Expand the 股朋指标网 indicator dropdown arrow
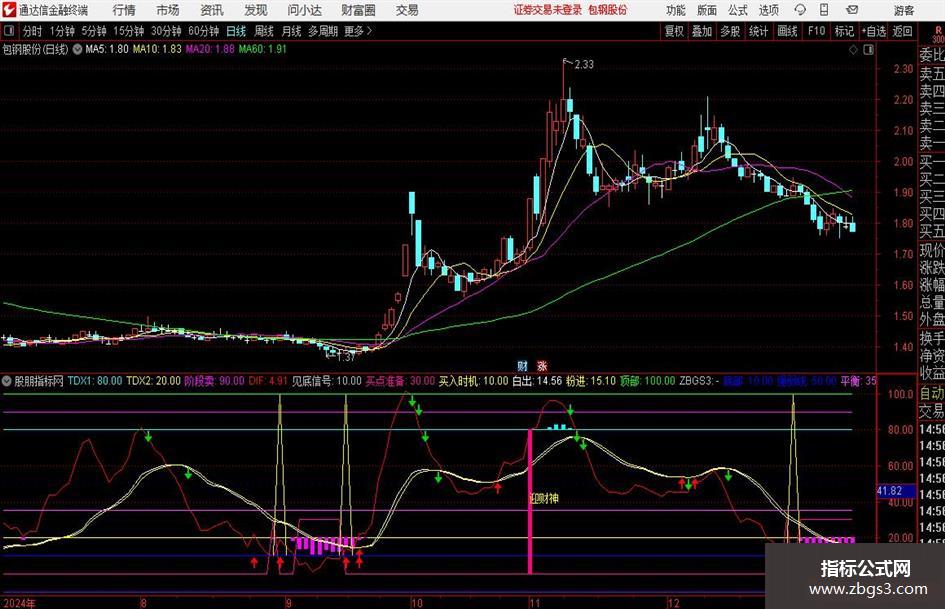The width and height of the screenshot is (945, 609). [x=7, y=381]
